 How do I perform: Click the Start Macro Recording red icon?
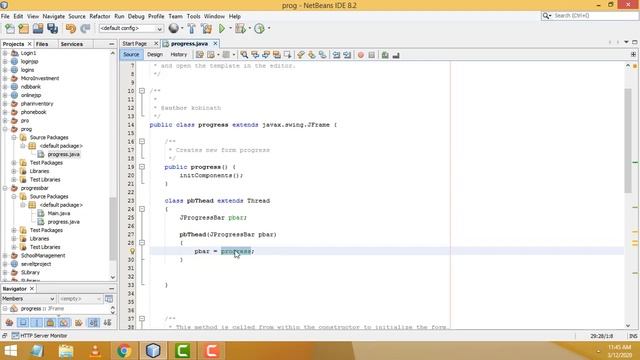[x=361, y=55]
